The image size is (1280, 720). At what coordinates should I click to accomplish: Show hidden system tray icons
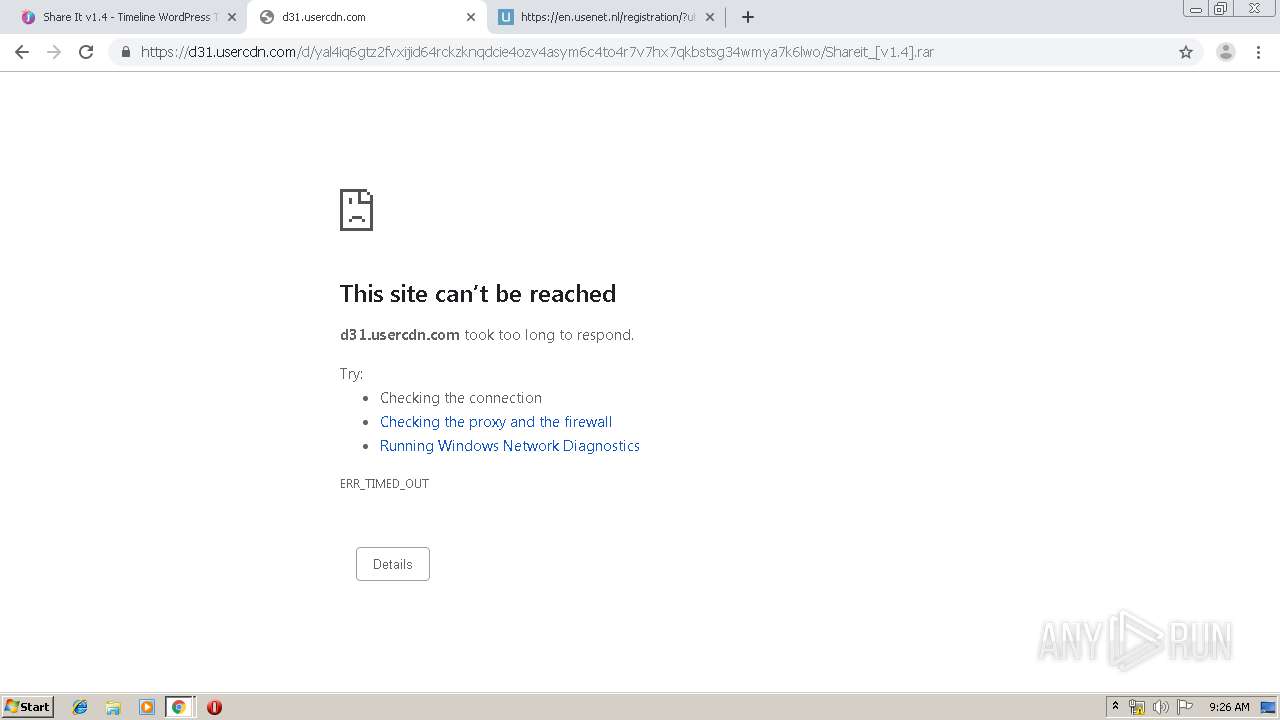point(1116,707)
